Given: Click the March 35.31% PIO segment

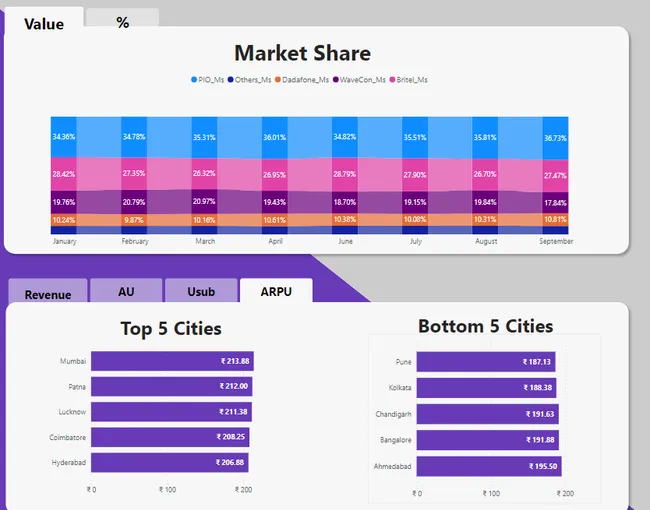Looking at the screenshot, I should (204, 138).
